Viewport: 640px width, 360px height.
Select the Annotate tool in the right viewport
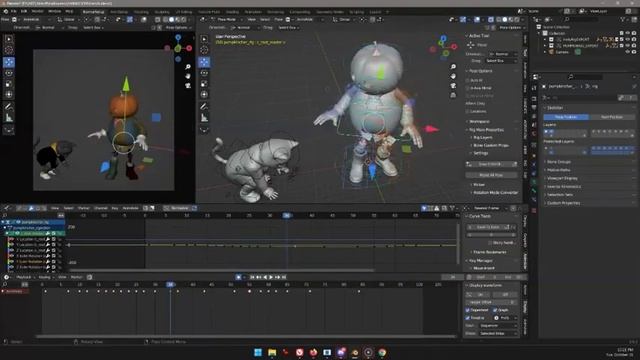(204, 107)
